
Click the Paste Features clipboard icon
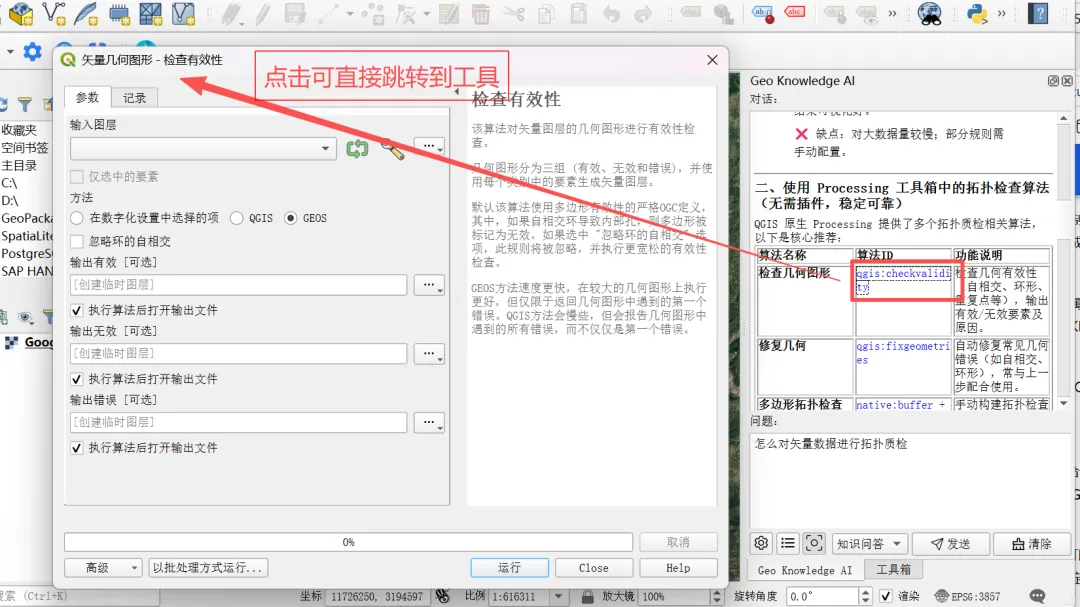(x=579, y=14)
